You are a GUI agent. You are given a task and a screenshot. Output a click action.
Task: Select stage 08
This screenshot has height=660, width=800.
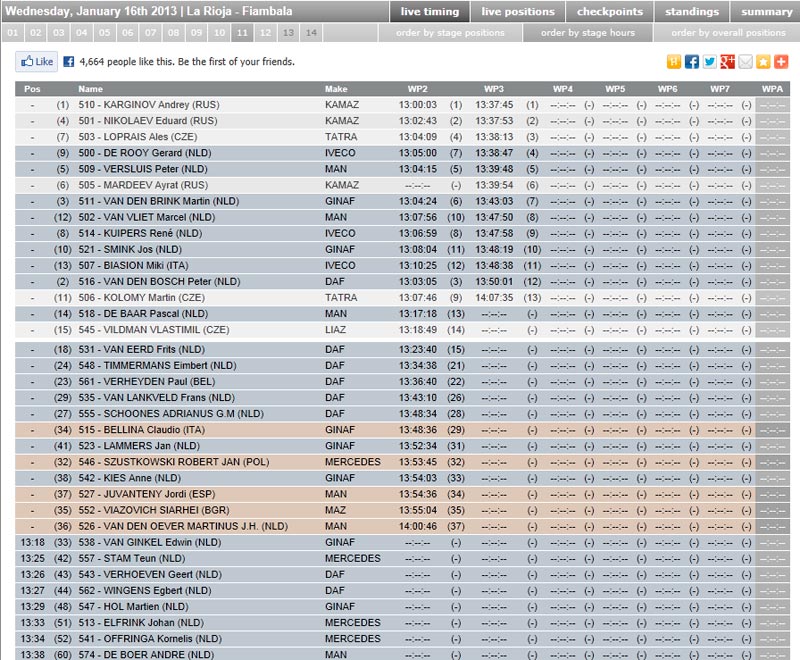point(173,33)
